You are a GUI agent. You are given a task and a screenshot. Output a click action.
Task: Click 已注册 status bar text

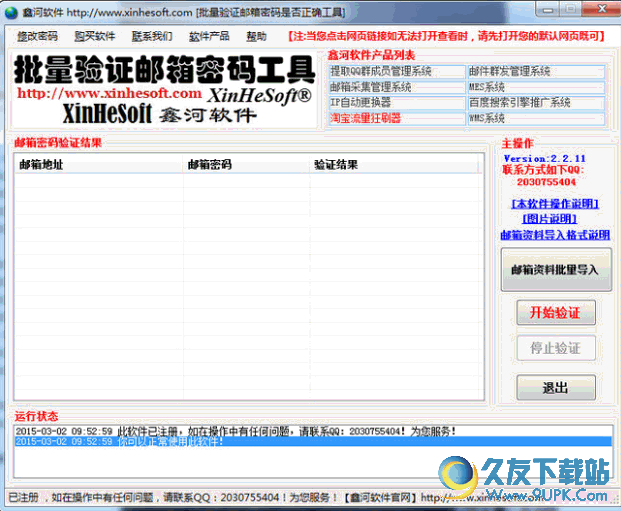coord(23,498)
